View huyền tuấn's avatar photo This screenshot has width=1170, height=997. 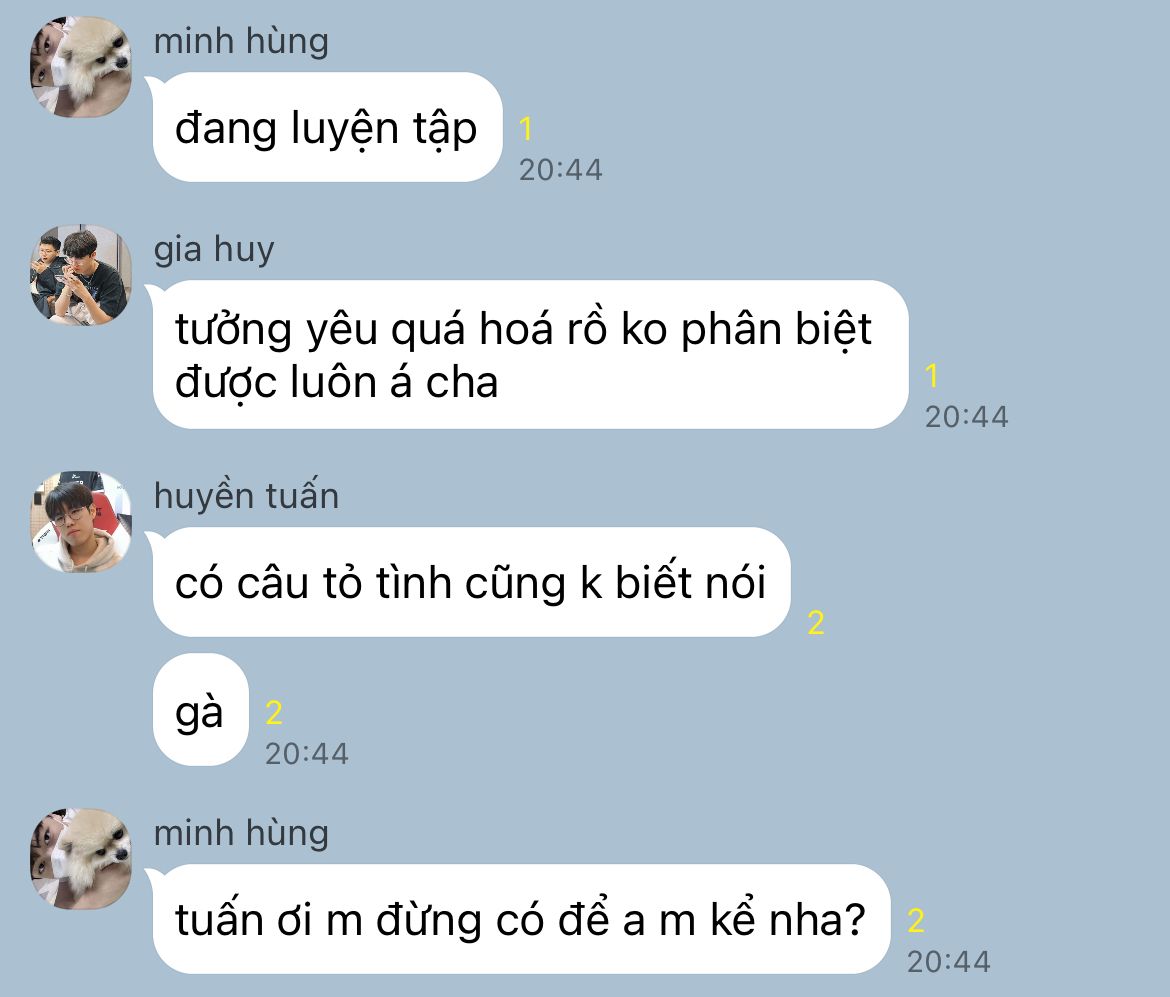81,522
